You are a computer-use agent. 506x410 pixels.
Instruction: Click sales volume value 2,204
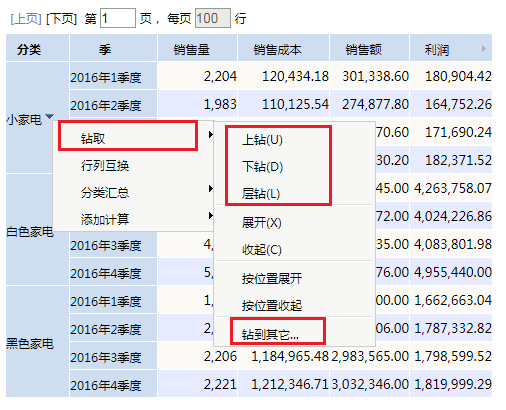[x=220, y=76]
